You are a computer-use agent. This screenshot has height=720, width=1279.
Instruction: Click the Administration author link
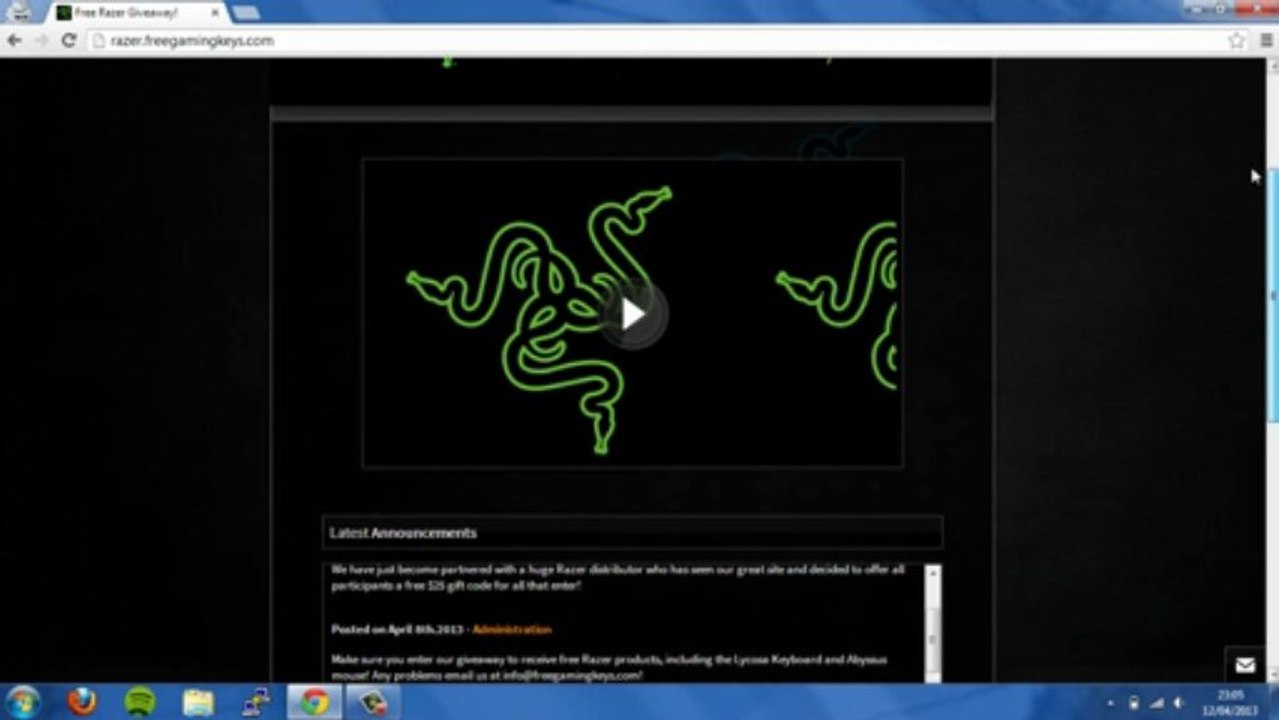pos(511,629)
